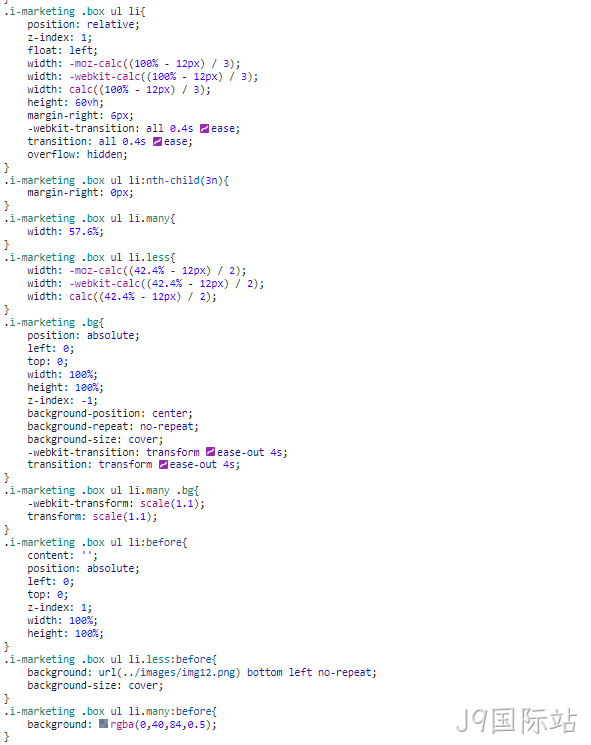The width and height of the screenshot is (591, 745).
Task: Click the center value of background-position
Action: tap(170, 413)
